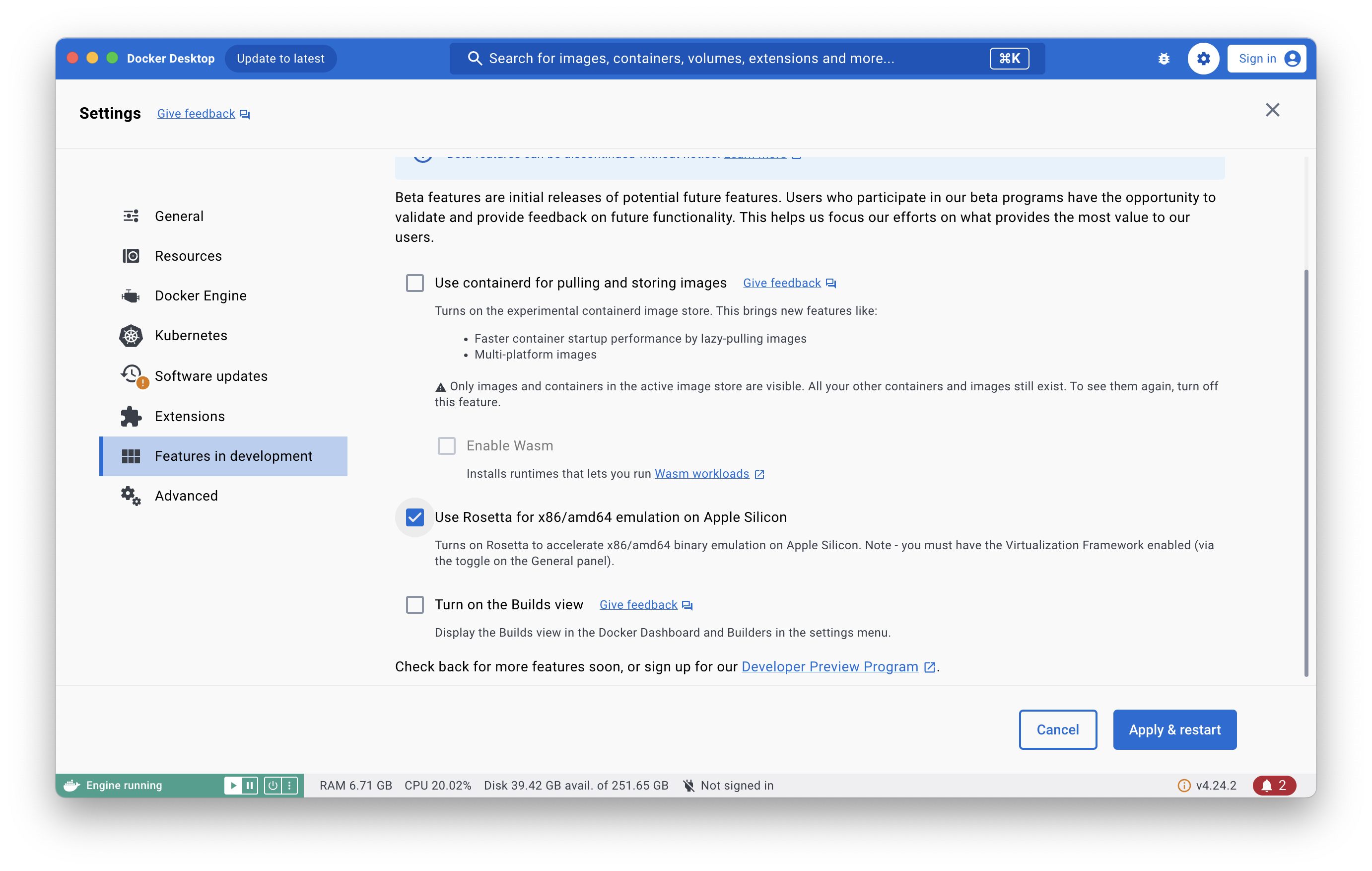Open the Advanced settings section
1372x871 pixels.
pyautogui.click(x=223, y=496)
